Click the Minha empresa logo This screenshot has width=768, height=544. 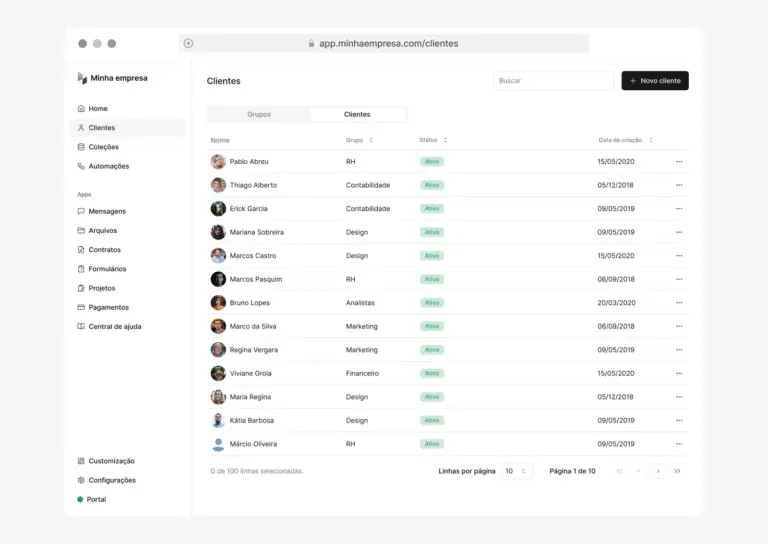pos(82,78)
